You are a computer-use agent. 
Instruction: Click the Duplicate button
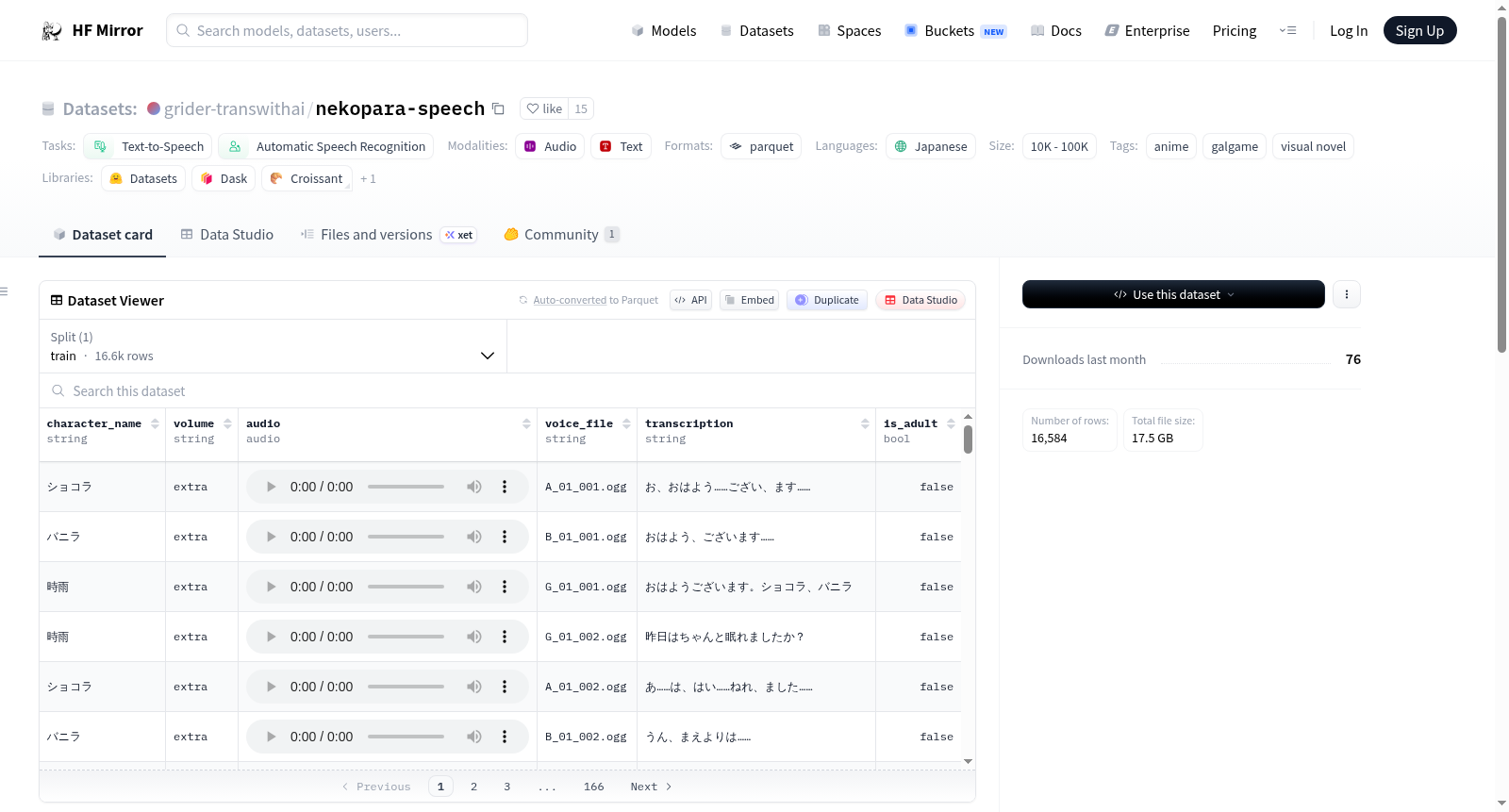point(827,300)
